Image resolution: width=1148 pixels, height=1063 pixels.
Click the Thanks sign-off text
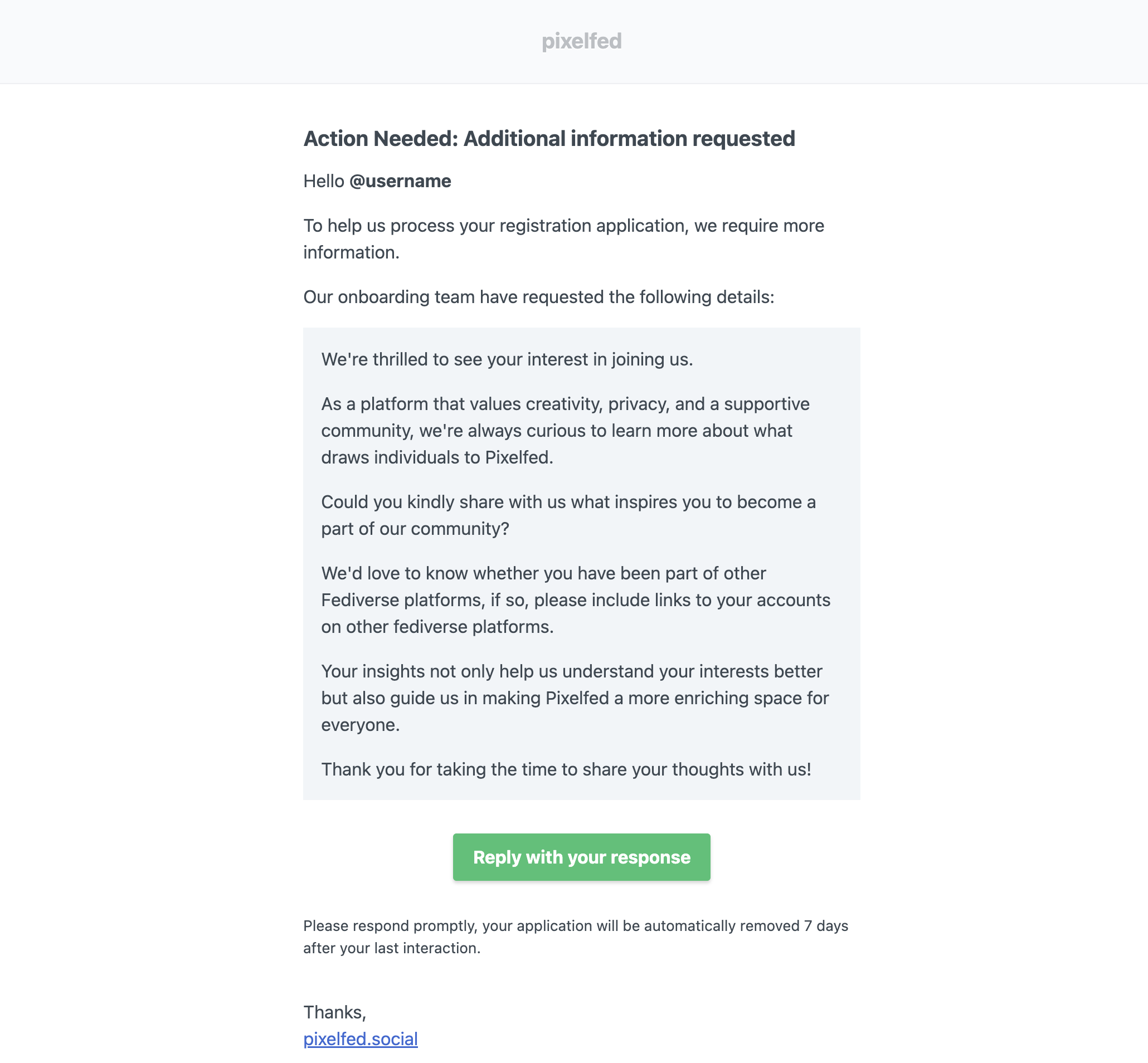[x=334, y=1012]
